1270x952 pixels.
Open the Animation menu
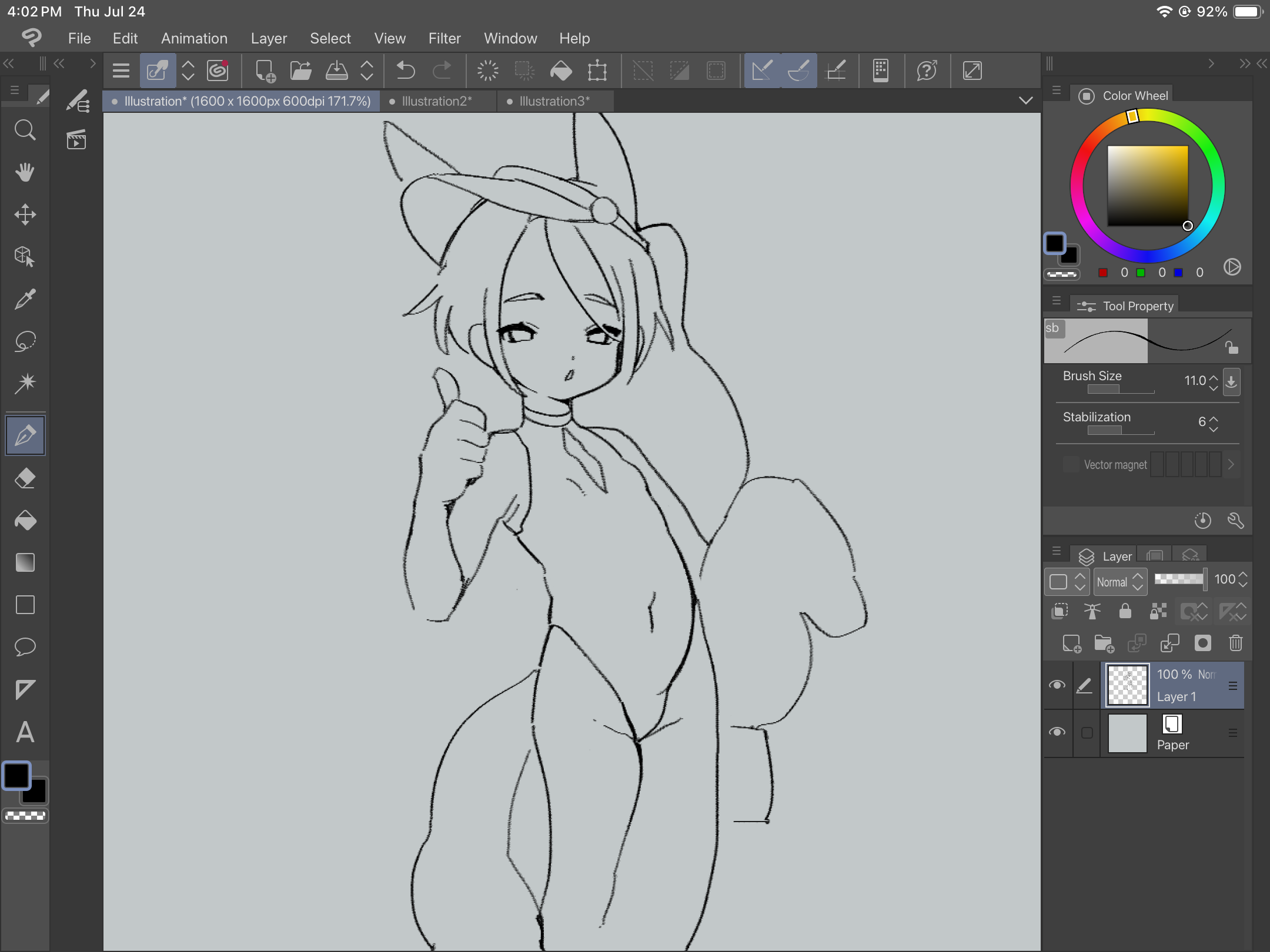tap(194, 38)
